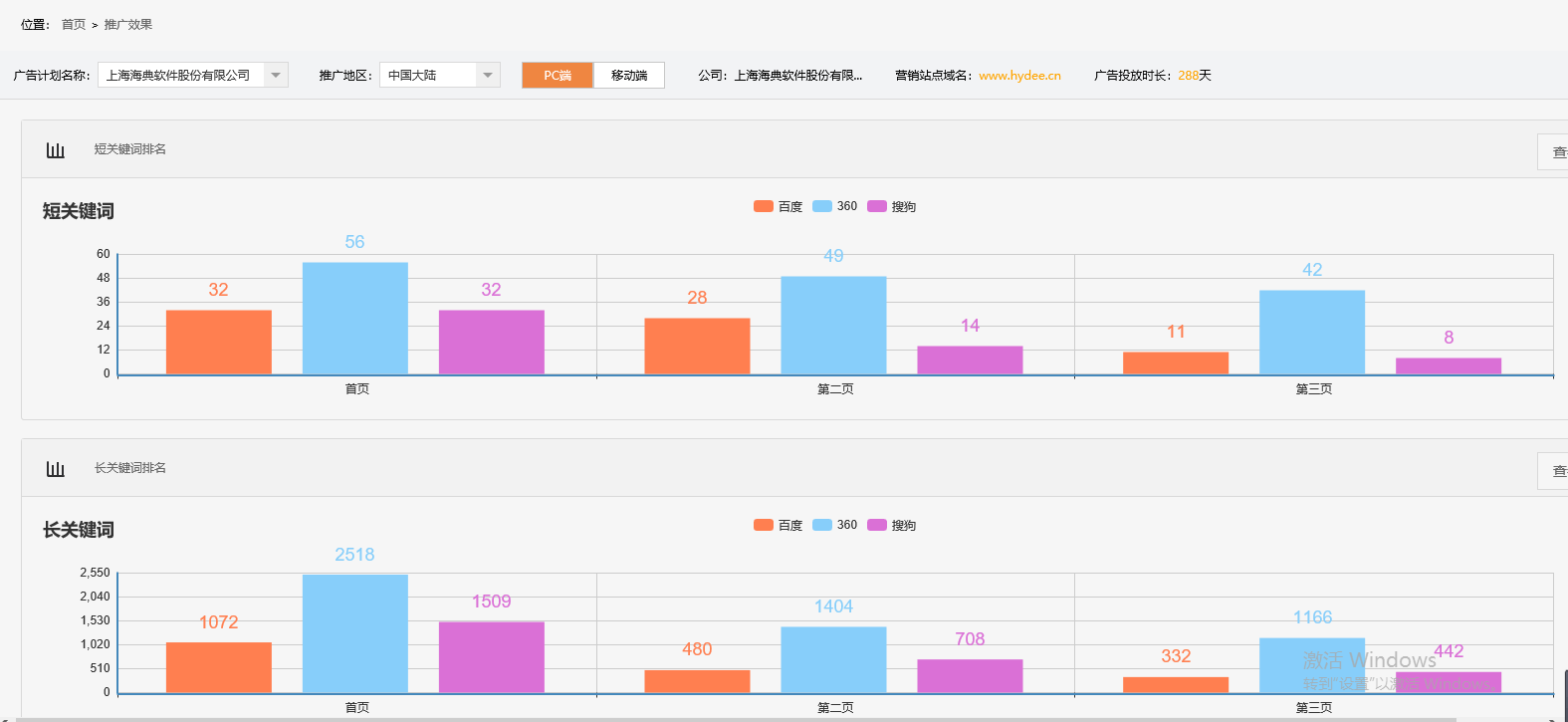The width and height of the screenshot is (1568, 722).
Task: Click the short keyword ranking chart icon
Action: click(56, 150)
